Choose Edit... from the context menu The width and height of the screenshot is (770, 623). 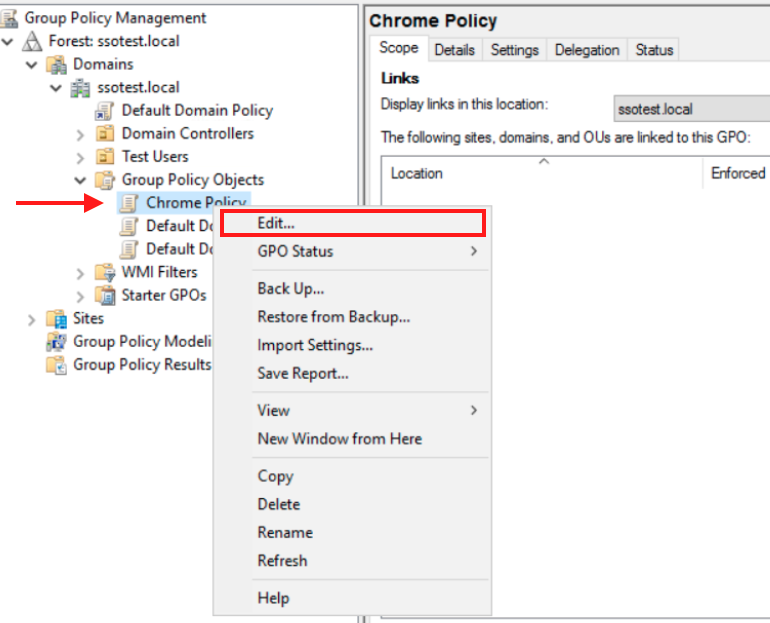(x=353, y=223)
